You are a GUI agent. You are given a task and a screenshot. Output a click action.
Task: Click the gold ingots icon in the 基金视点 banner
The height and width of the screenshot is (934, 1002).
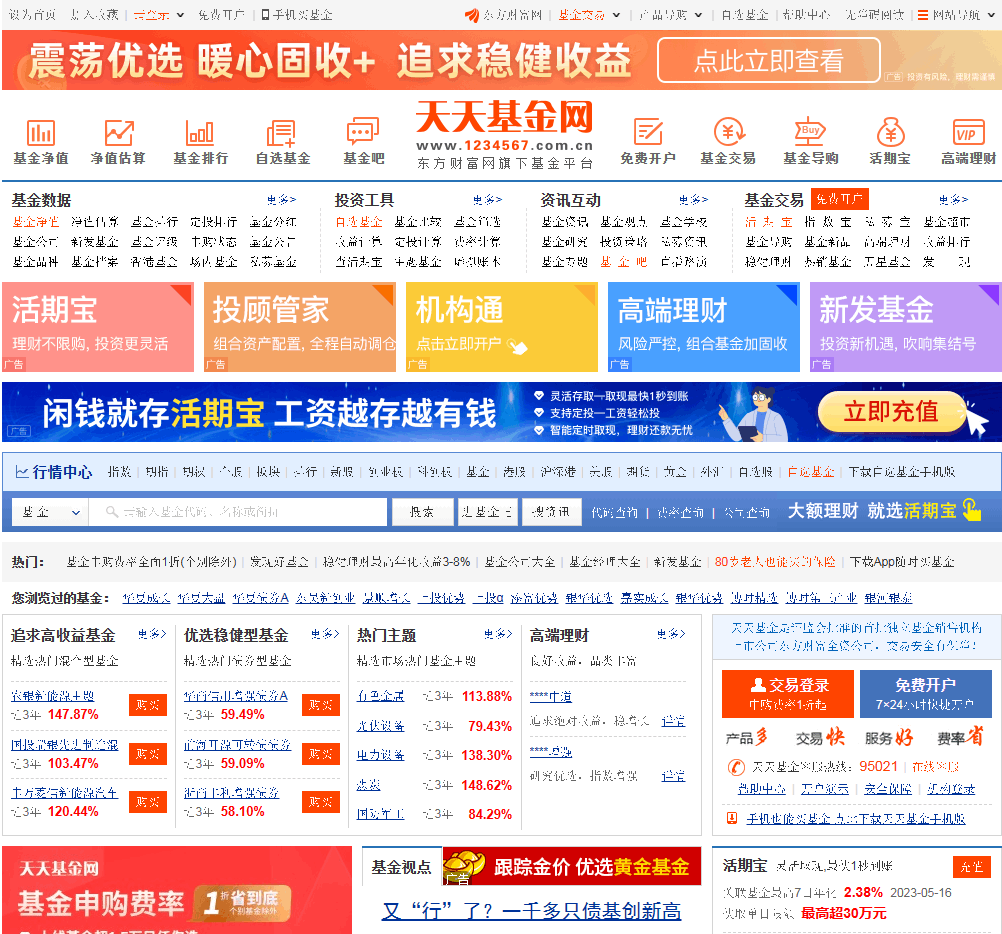[x=465, y=866]
